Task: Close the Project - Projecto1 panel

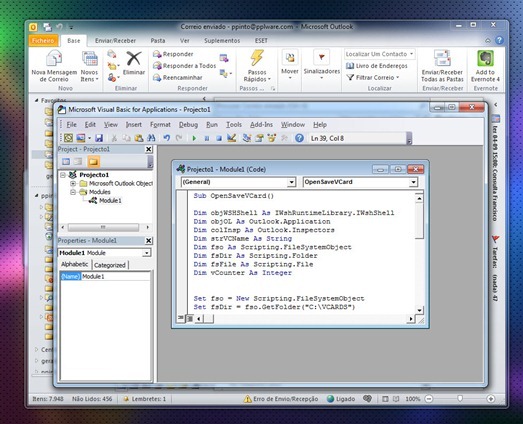Action: tap(149, 149)
